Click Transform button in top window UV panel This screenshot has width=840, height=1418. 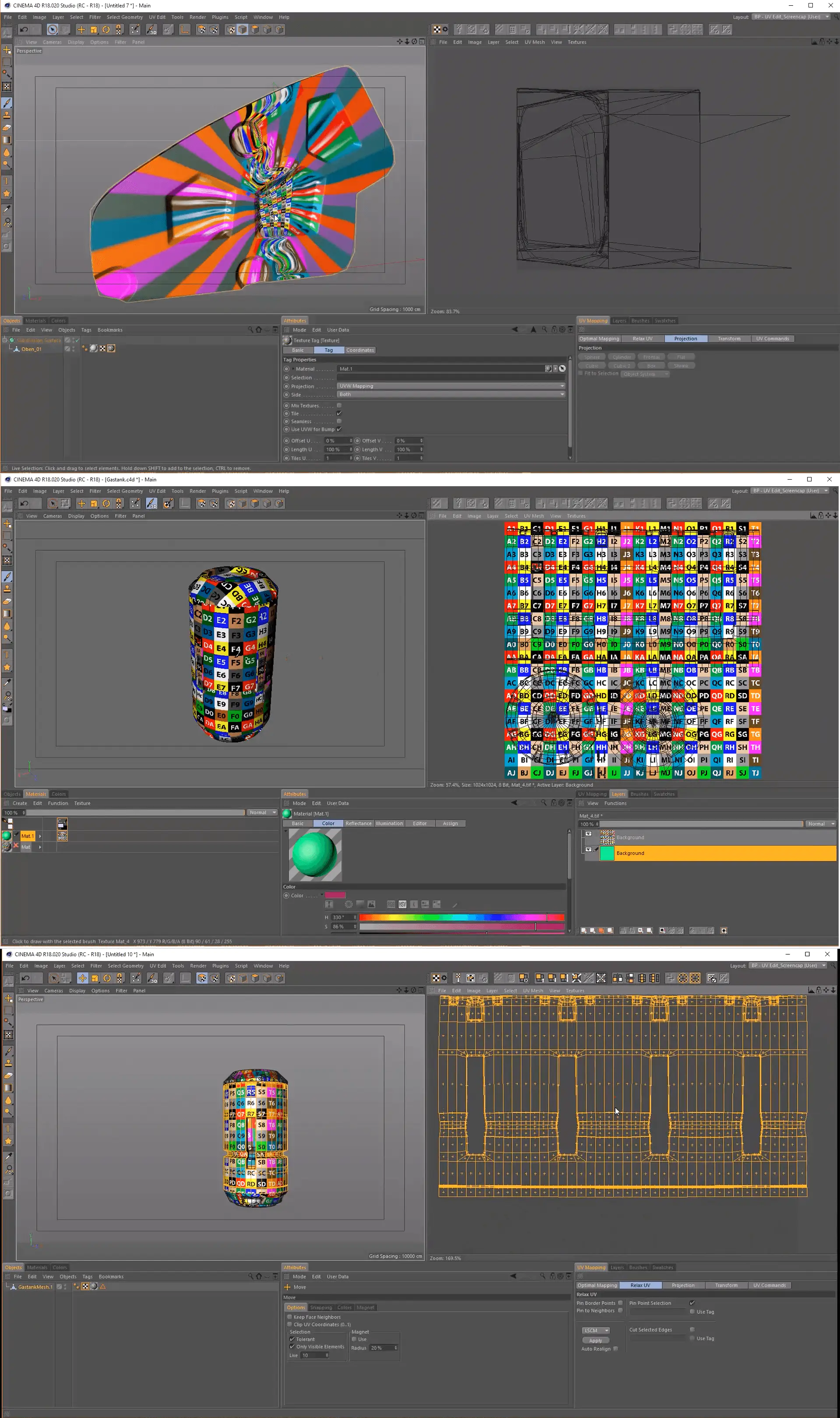729,339
